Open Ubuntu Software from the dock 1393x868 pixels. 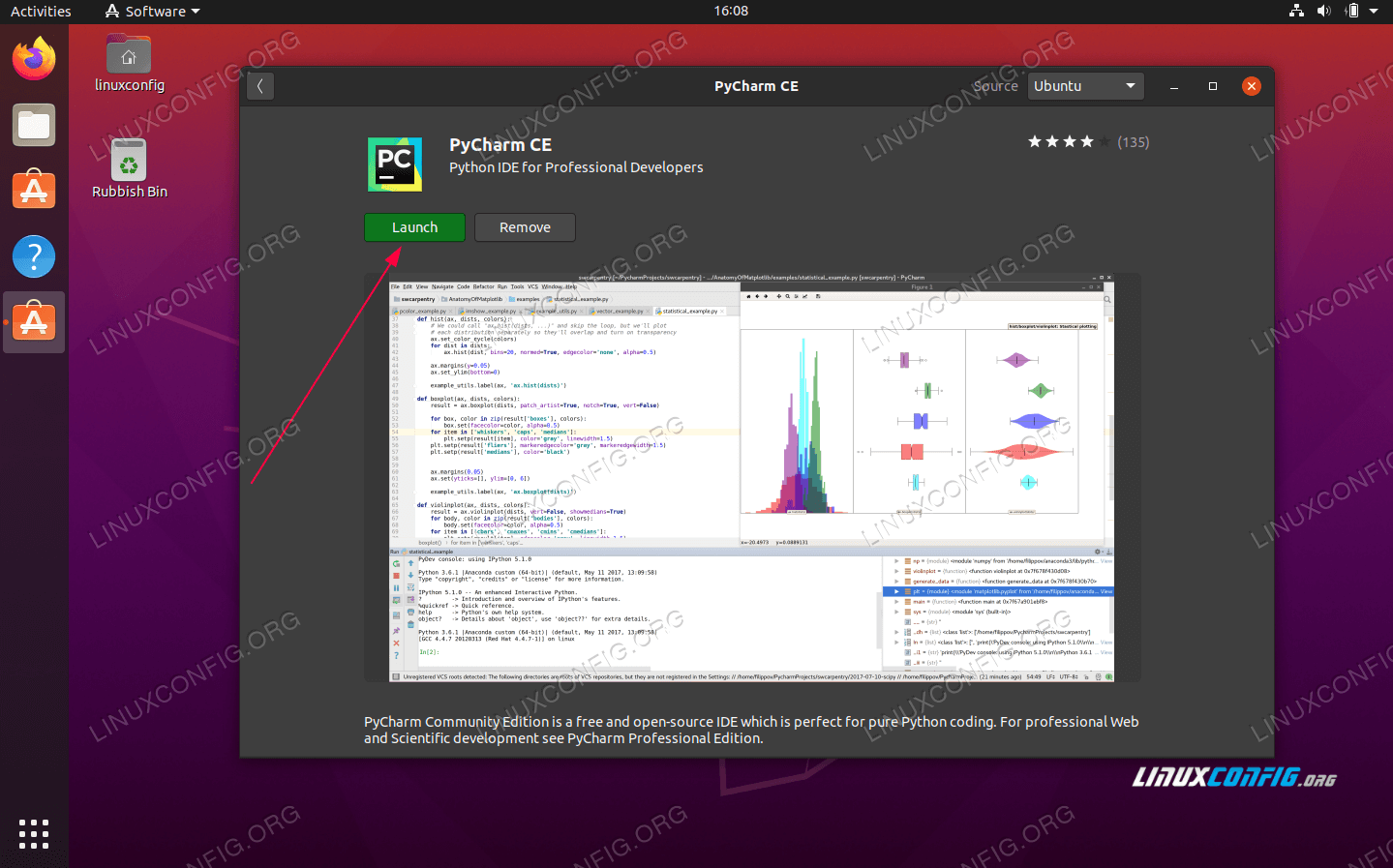pos(34,191)
